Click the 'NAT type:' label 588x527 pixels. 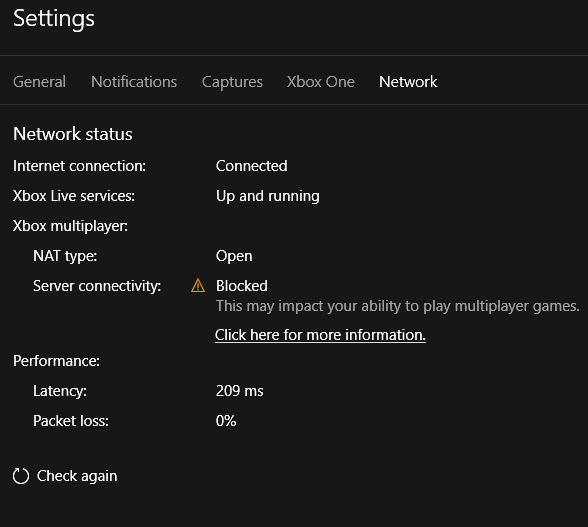pyautogui.click(x=65, y=256)
